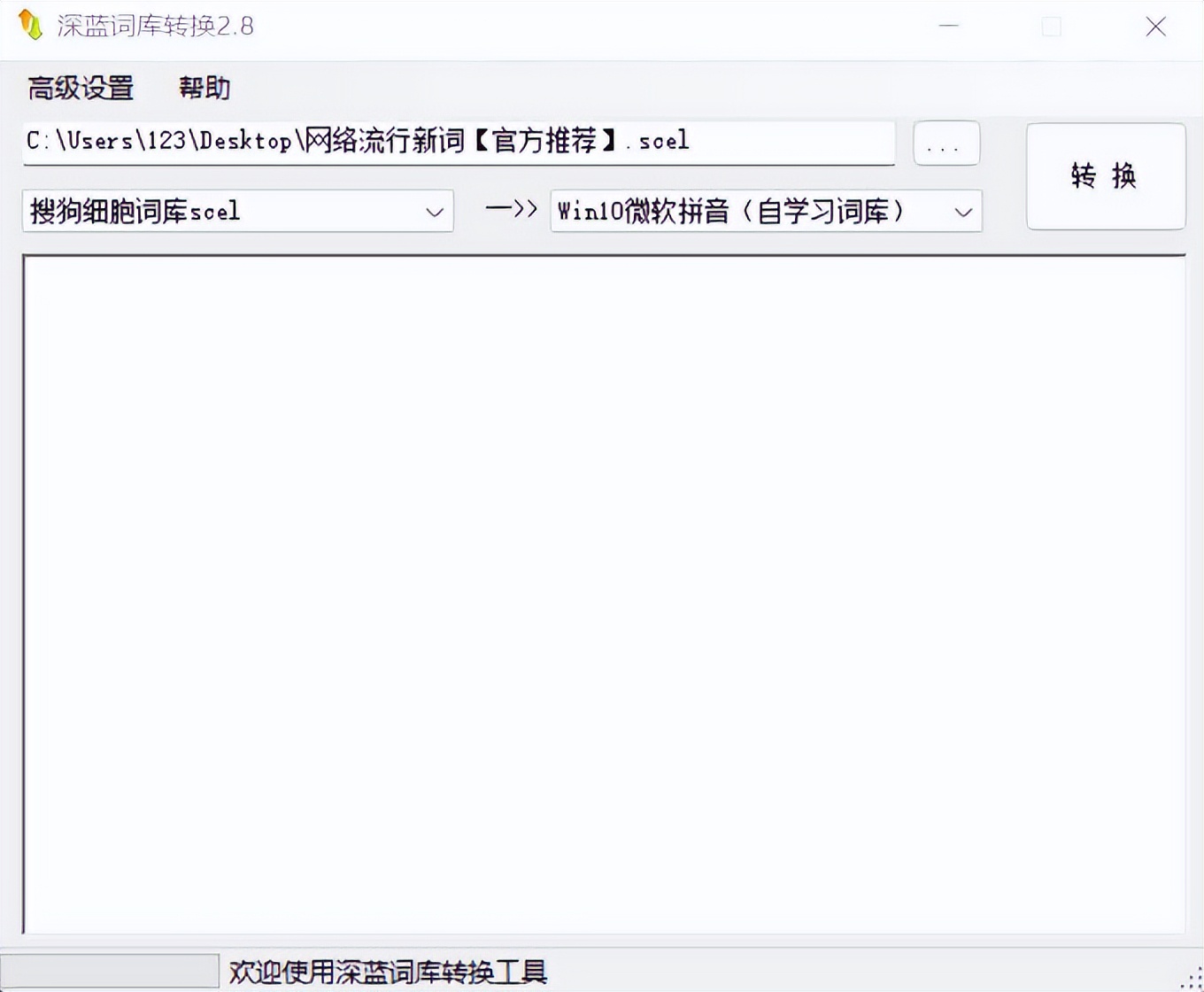Click the "..." file browse icon
Screen dimensions: 1204x992
point(945,143)
